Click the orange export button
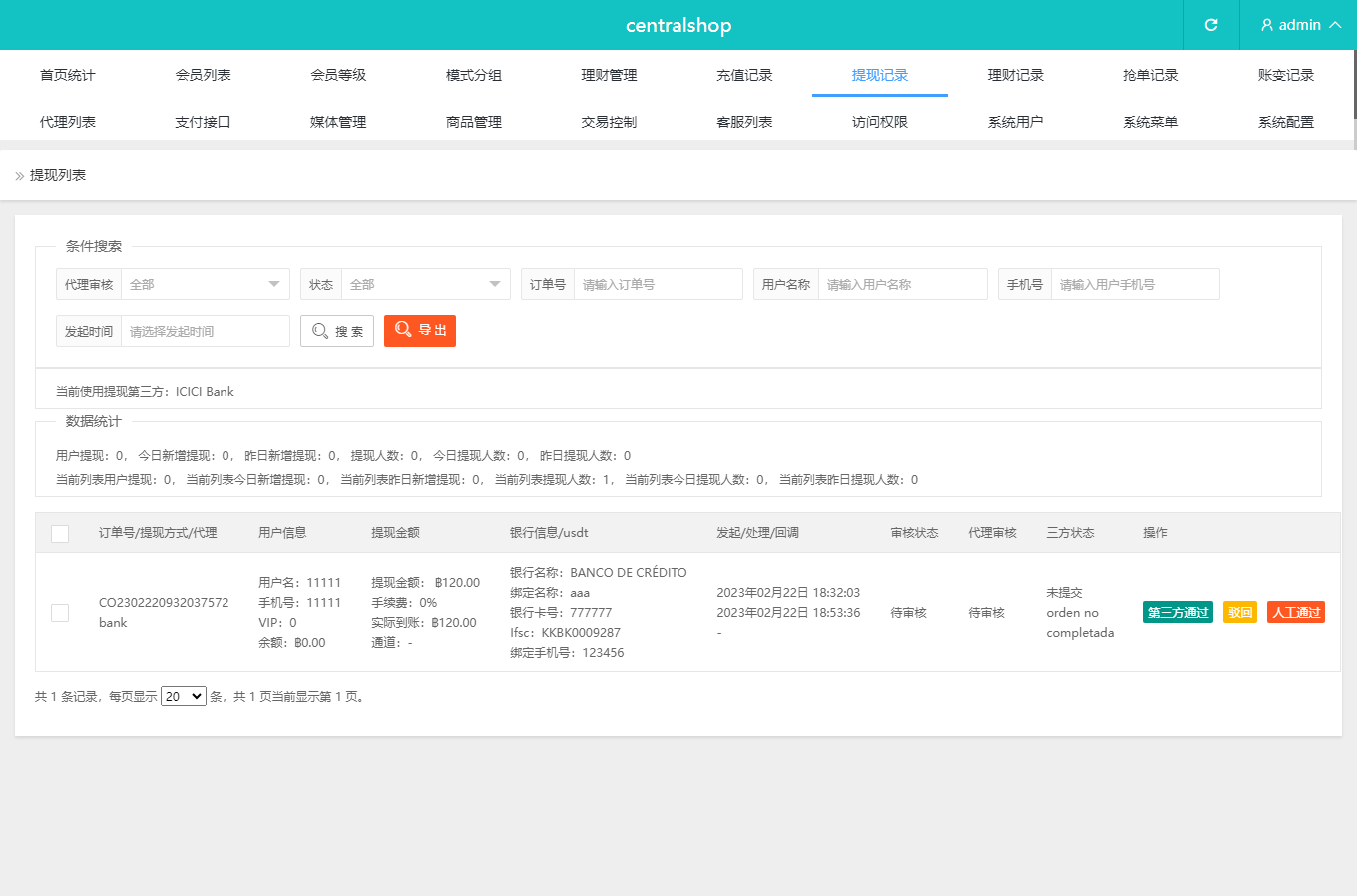Image resolution: width=1357 pixels, height=896 pixels. pyautogui.click(x=420, y=330)
